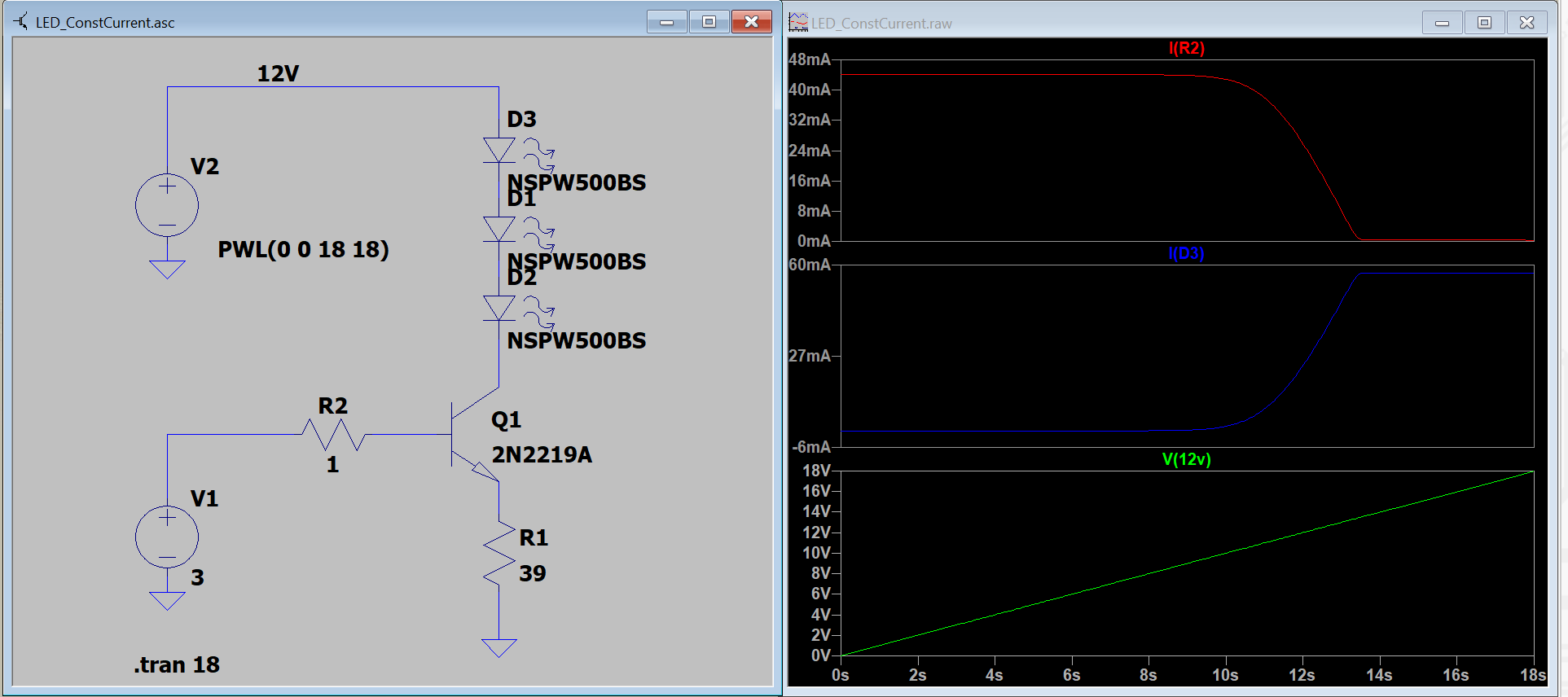
Task: Select the V2 voltage source symbol
Action: (x=167, y=205)
